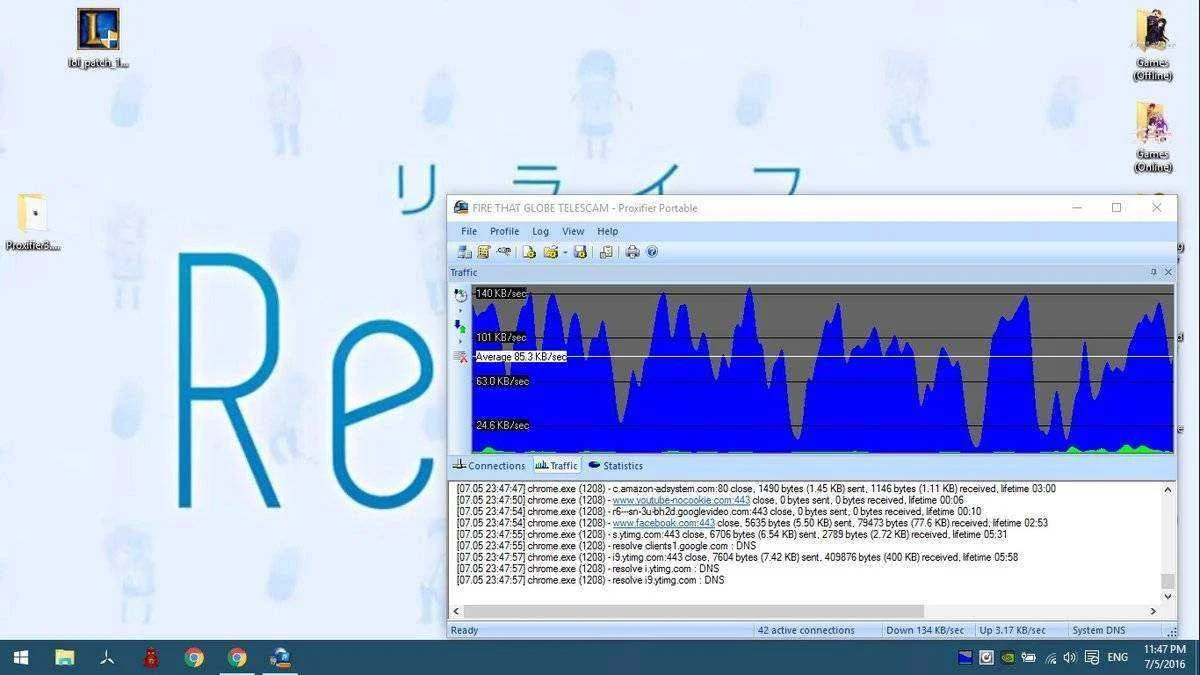Click www.youtube-nocookie.com:443 link in log
This screenshot has width=1200, height=675.
click(681, 500)
